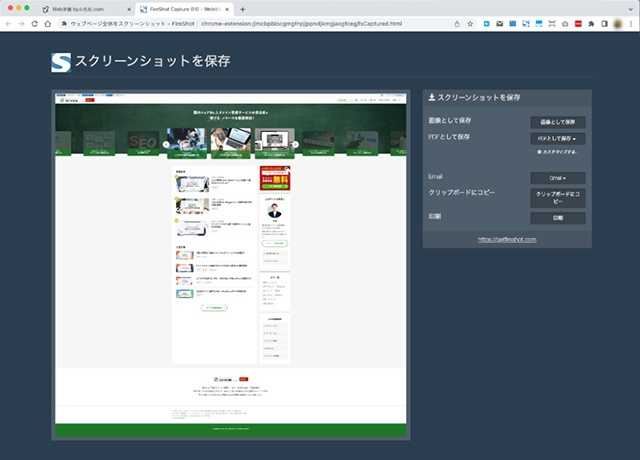
Task: Click the extension icon left of the address
Action: tap(64, 24)
